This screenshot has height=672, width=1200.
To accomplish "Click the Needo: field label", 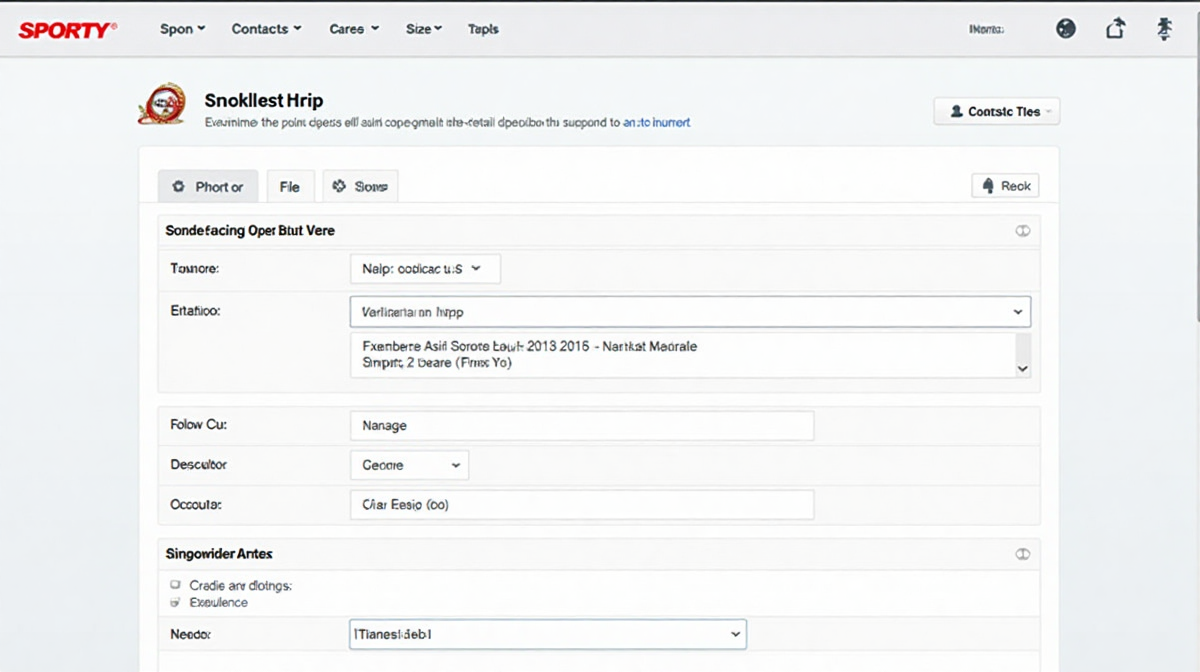I will click(191, 634).
